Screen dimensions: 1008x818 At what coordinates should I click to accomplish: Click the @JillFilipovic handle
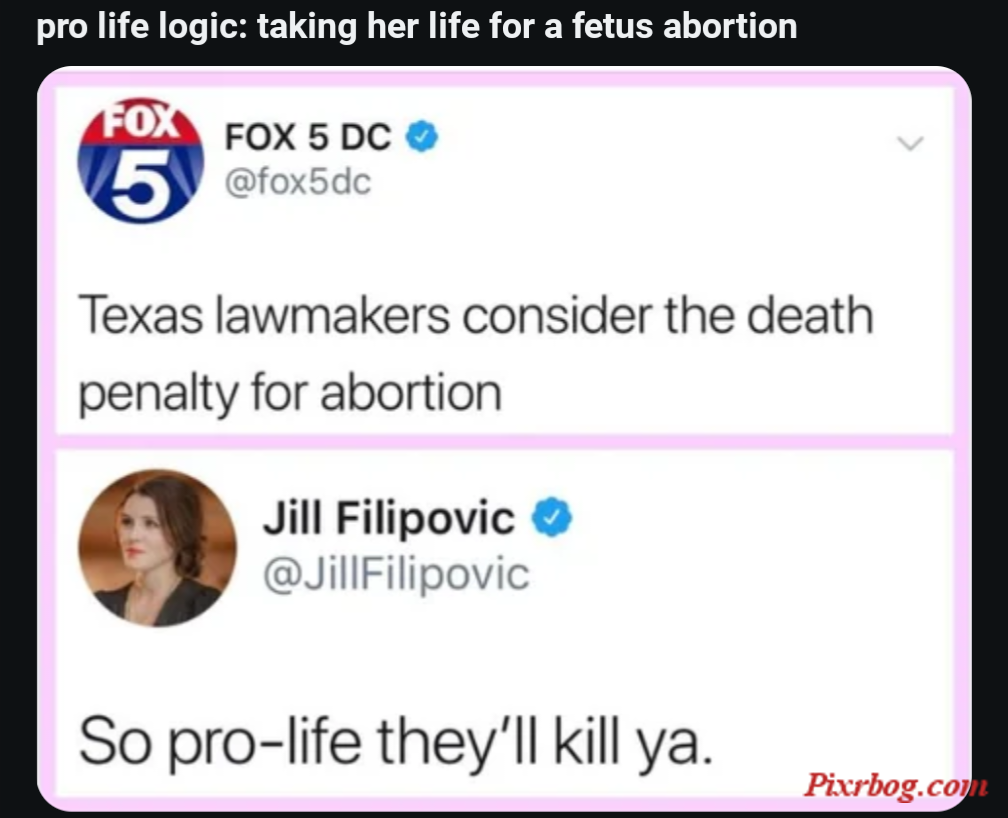point(397,574)
